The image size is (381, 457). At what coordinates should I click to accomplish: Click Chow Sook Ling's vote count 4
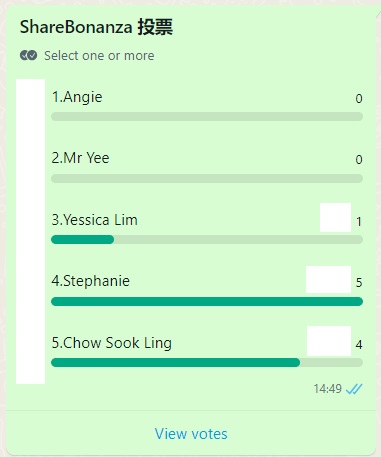[x=359, y=344]
